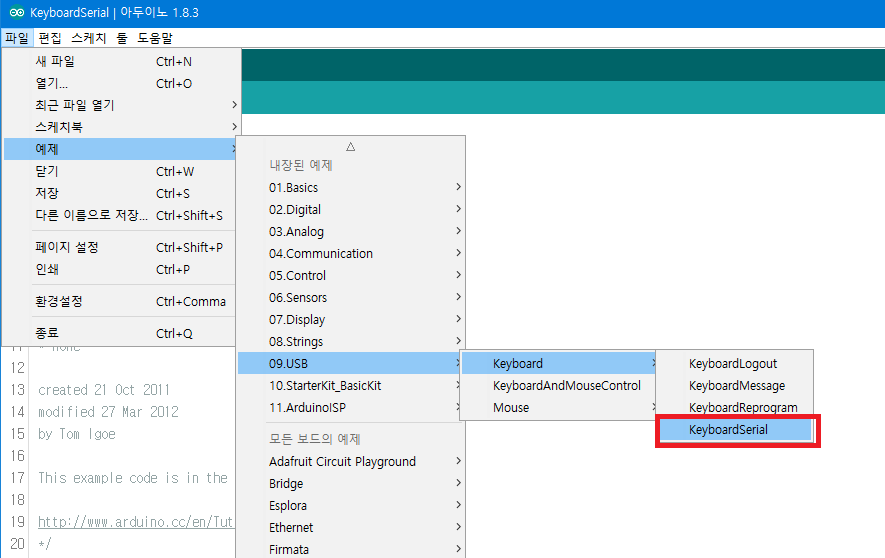Select 열기... menu entry
885x558 pixels.
[119, 84]
